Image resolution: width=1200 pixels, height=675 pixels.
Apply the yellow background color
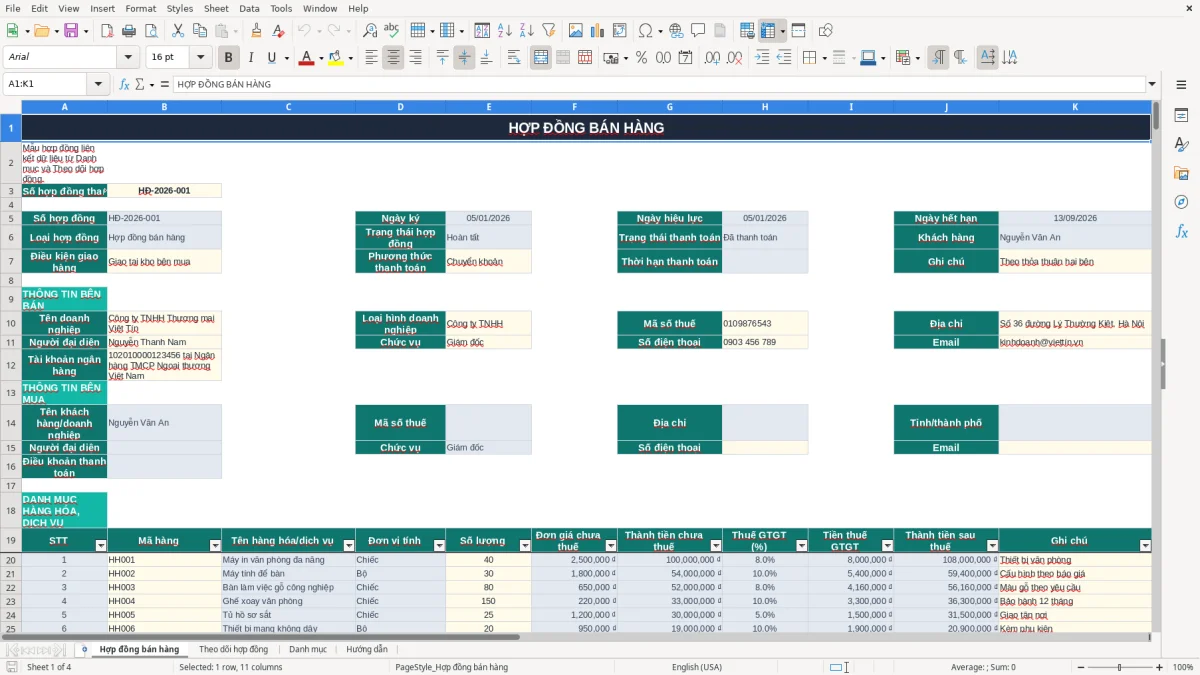(336, 58)
